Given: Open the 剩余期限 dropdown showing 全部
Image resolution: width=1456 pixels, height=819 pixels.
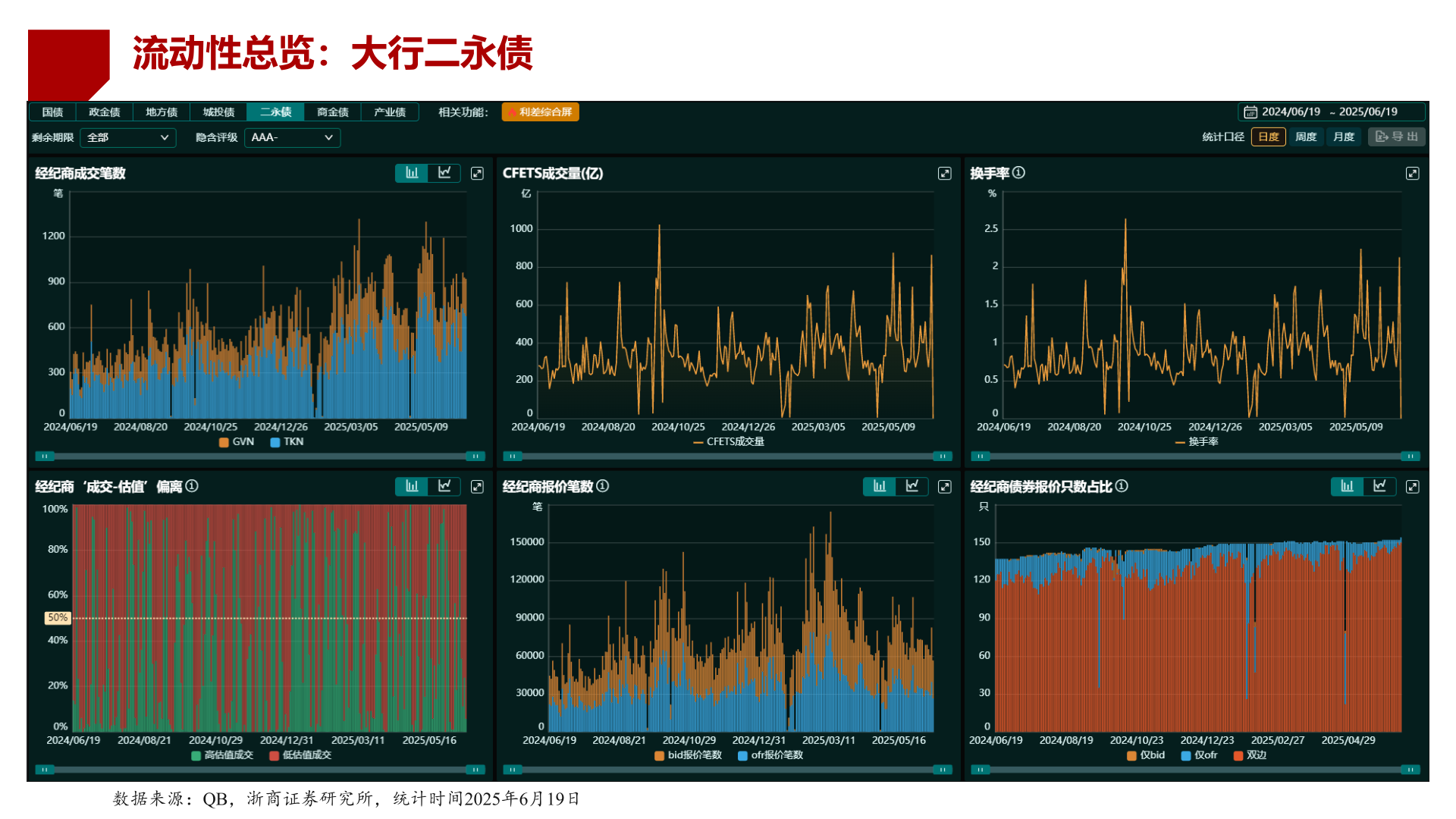Looking at the screenshot, I should click(x=127, y=138).
